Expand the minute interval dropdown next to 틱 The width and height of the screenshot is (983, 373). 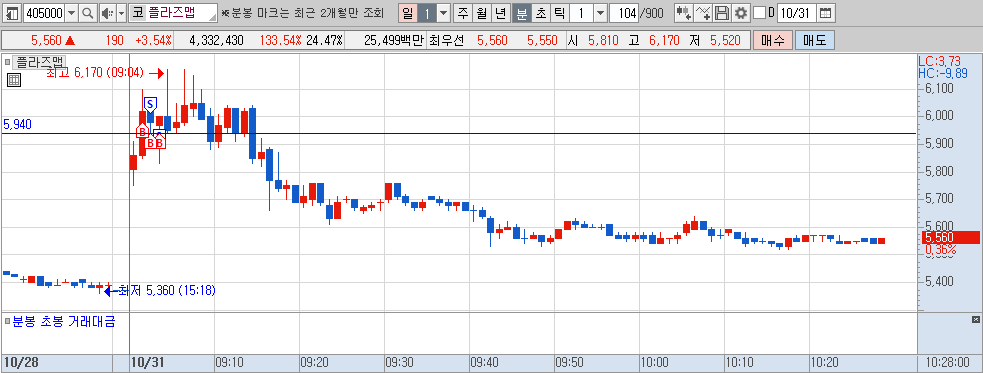600,13
